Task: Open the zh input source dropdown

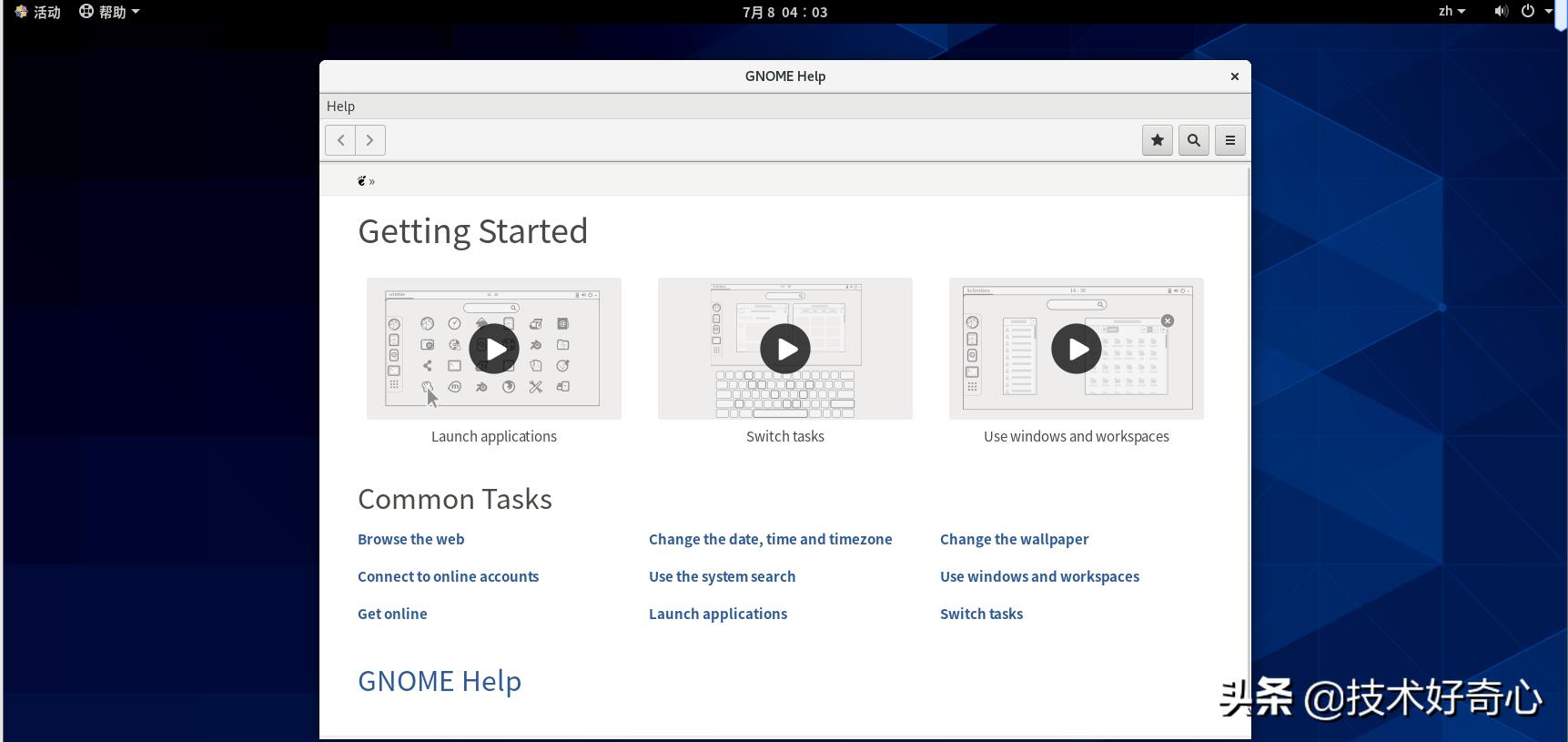Action: pos(1452,12)
